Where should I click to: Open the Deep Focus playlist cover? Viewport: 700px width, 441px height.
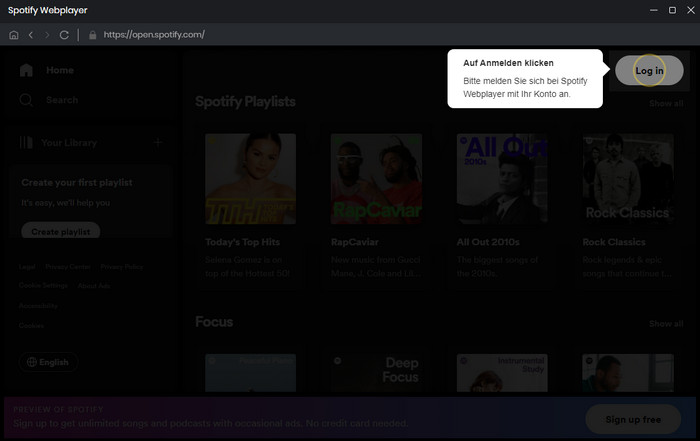point(376,373)
